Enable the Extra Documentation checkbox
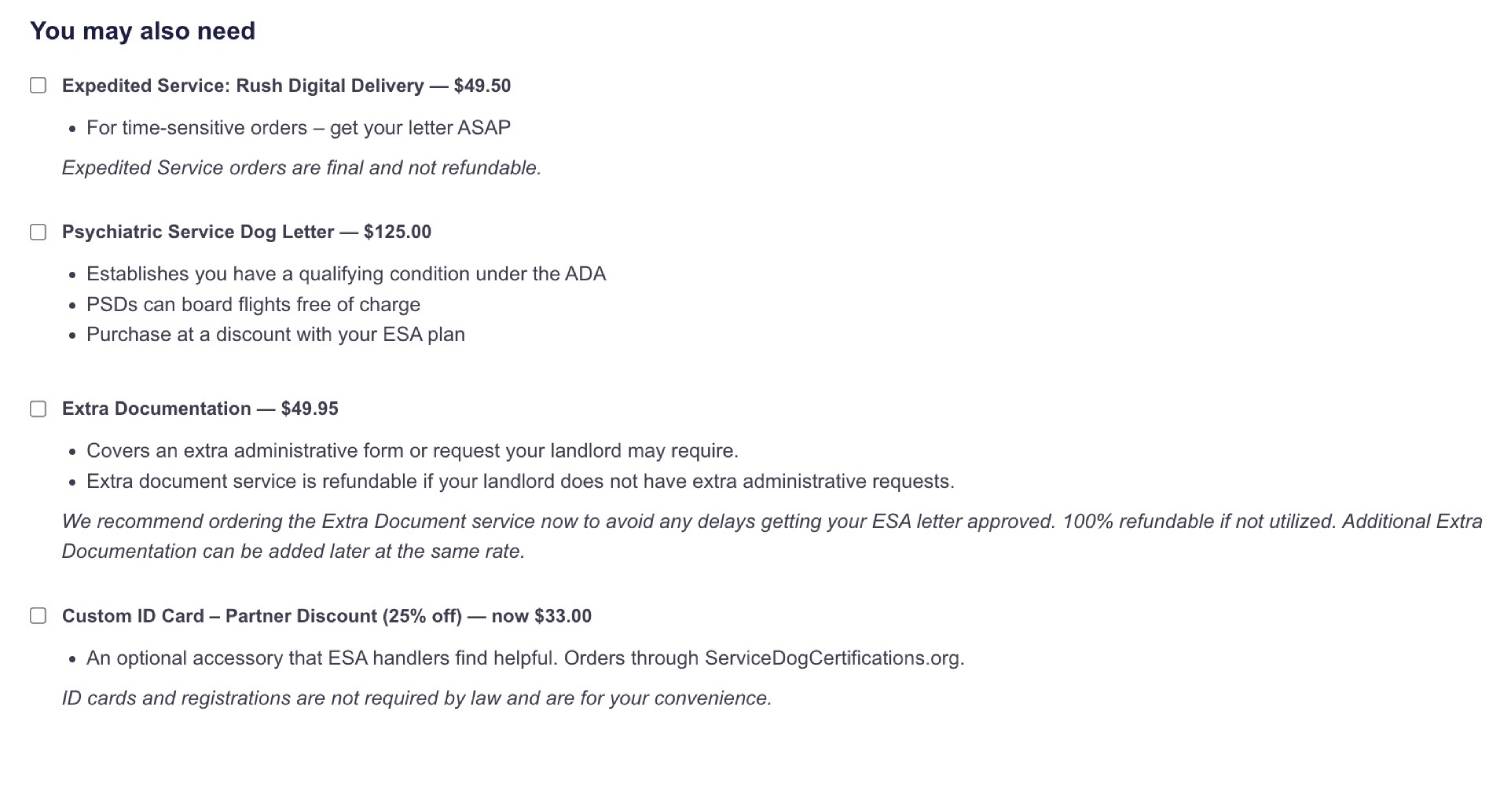Viewport: 1500px width, 792px height. click(x=38, y=409)
